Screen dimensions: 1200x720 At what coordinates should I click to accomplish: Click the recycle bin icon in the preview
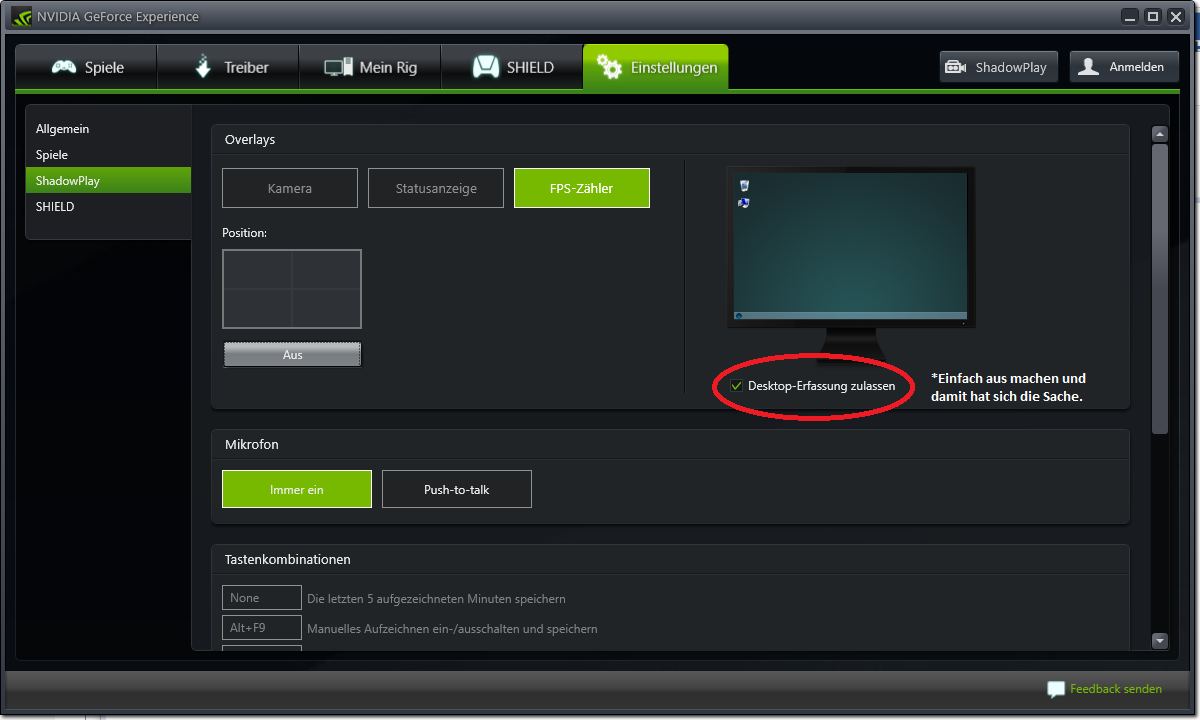click(744, 185)
